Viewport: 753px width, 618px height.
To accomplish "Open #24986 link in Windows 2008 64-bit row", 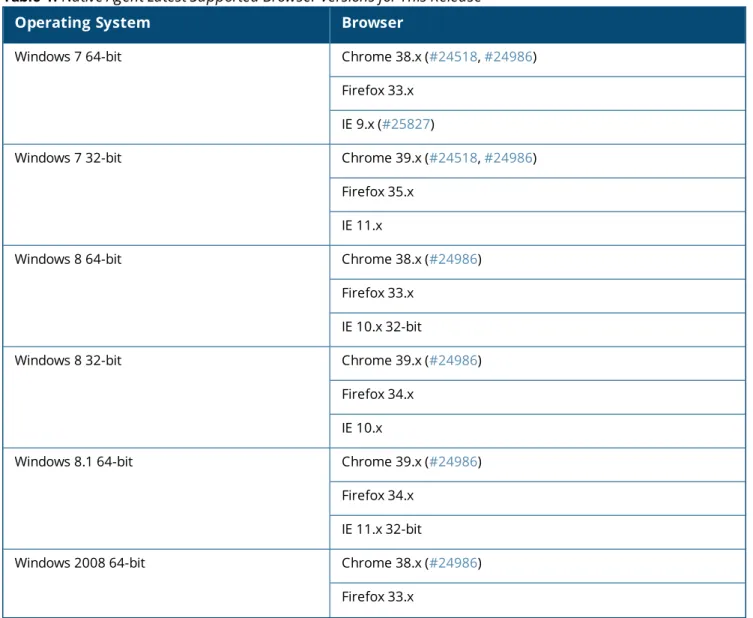I will [x=453, y=563].
